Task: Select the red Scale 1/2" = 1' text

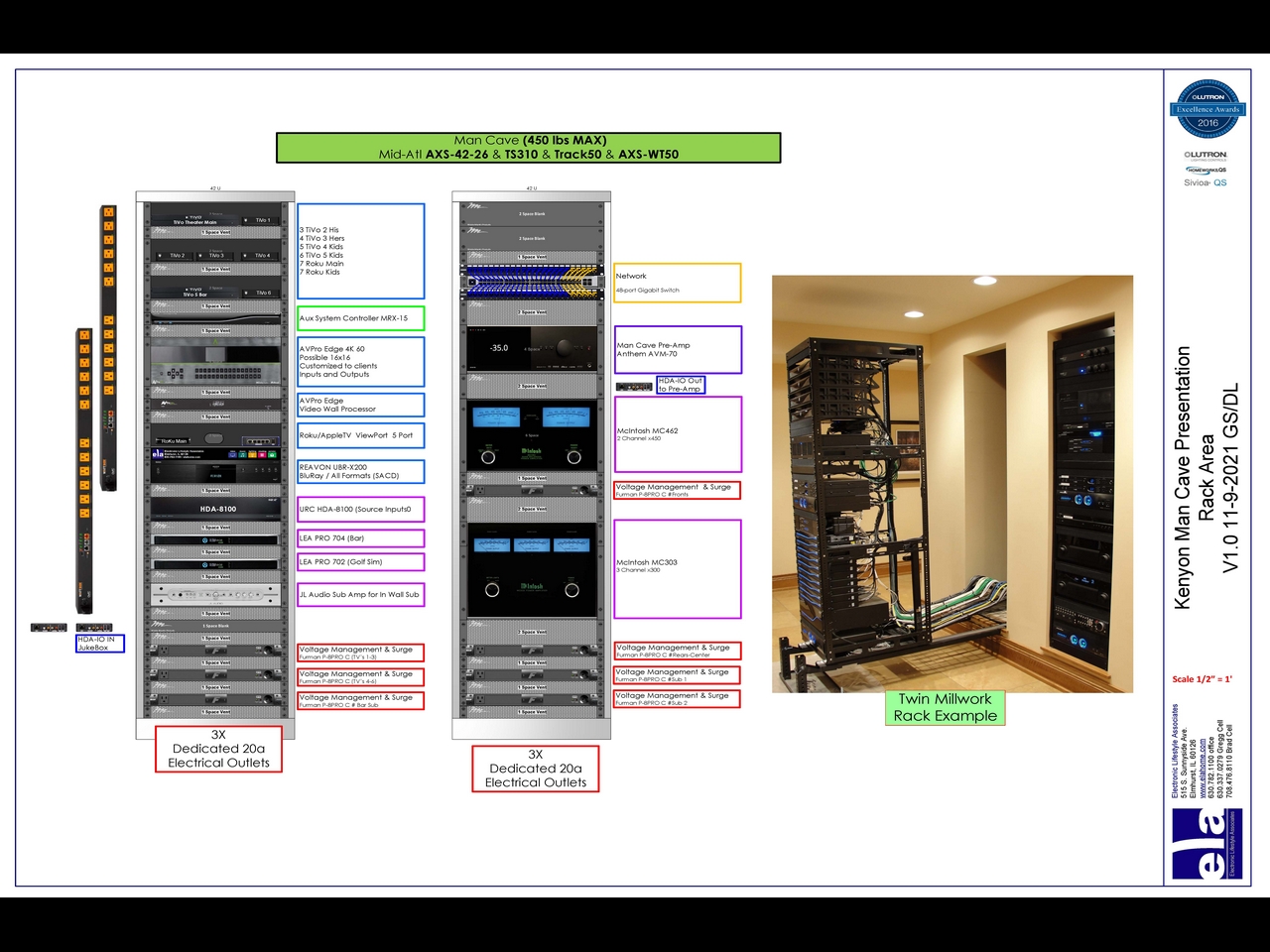Action: (1202, 679)
